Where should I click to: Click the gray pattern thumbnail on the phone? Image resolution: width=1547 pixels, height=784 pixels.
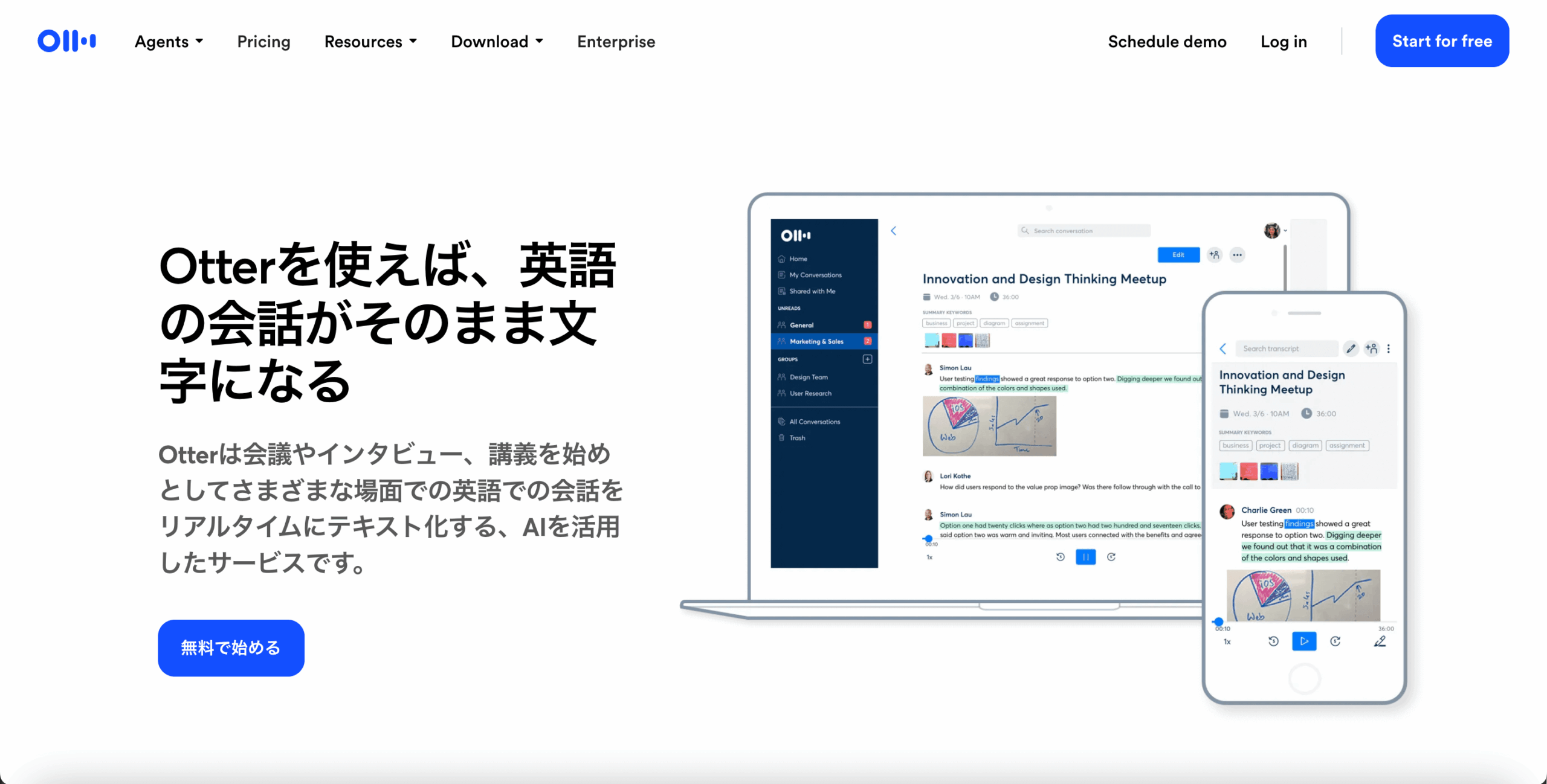1290,471
